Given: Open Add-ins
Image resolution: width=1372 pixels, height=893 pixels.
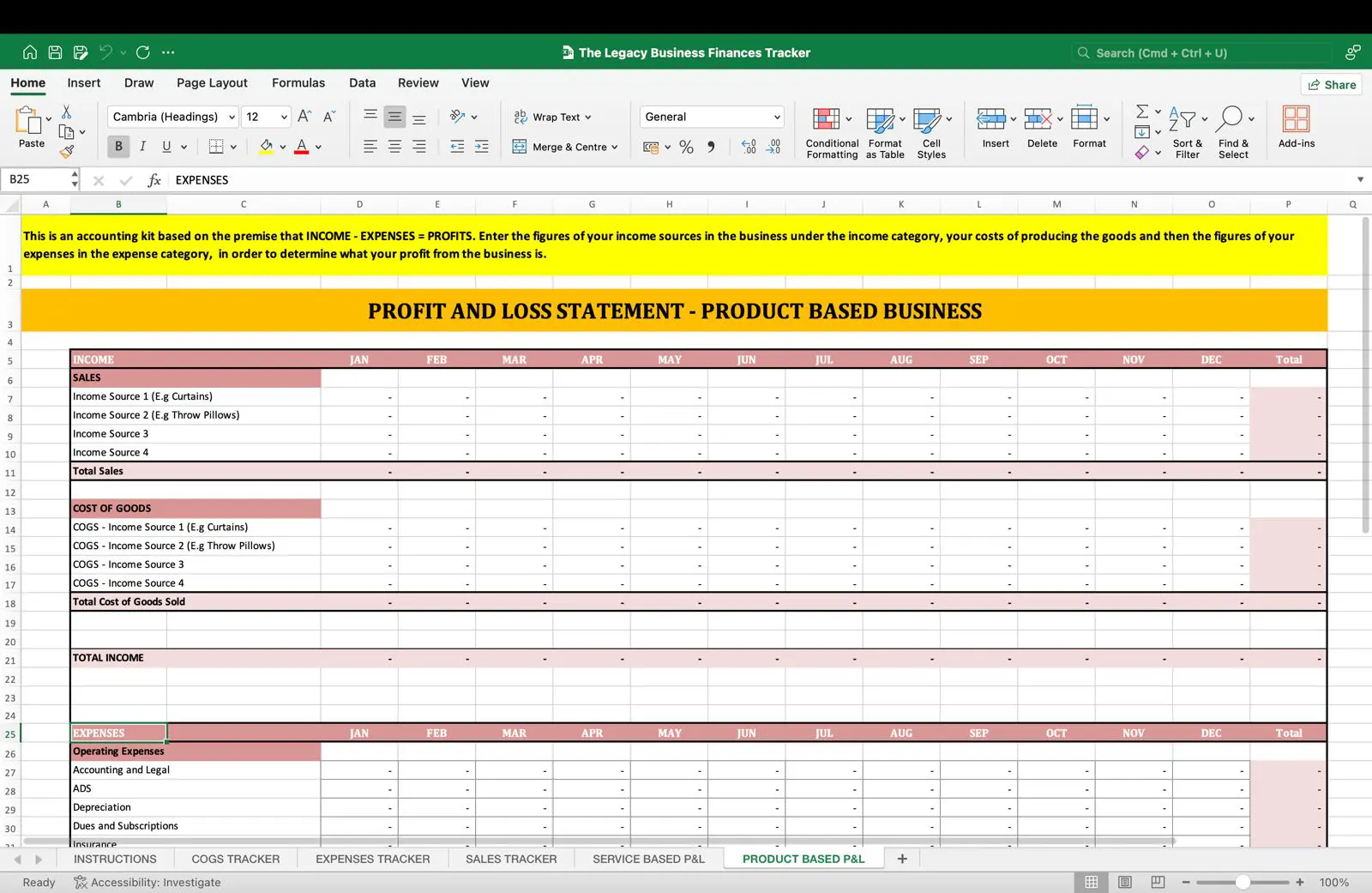Looking at the screenshot, I should pos(1296,127).
